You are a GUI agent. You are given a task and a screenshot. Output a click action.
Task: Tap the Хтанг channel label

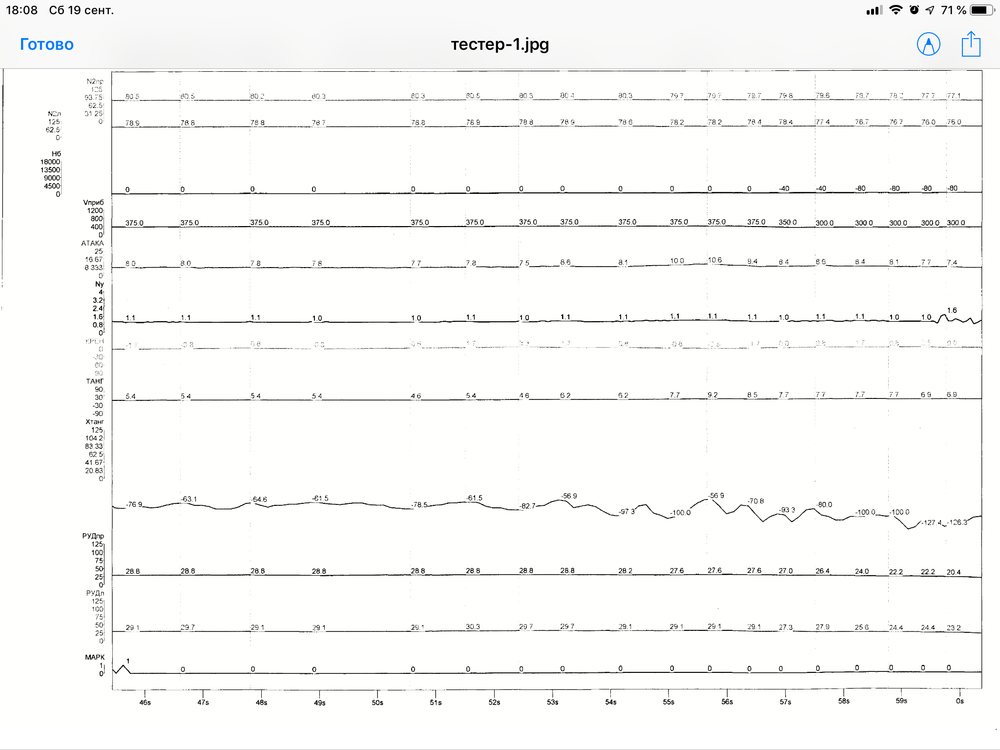click(94, 422)
